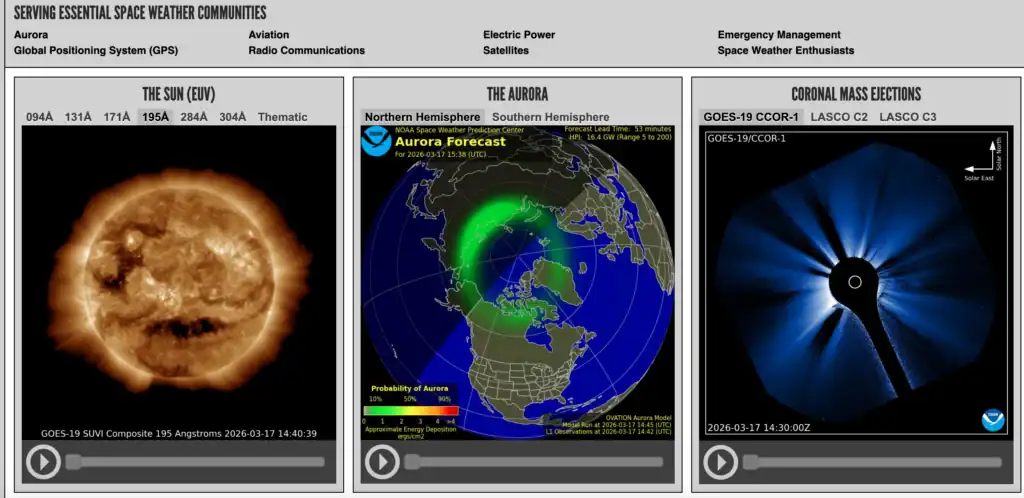Click the Sun (EUV) panel heading
The image size is (1024, 498).
(179, 95)
